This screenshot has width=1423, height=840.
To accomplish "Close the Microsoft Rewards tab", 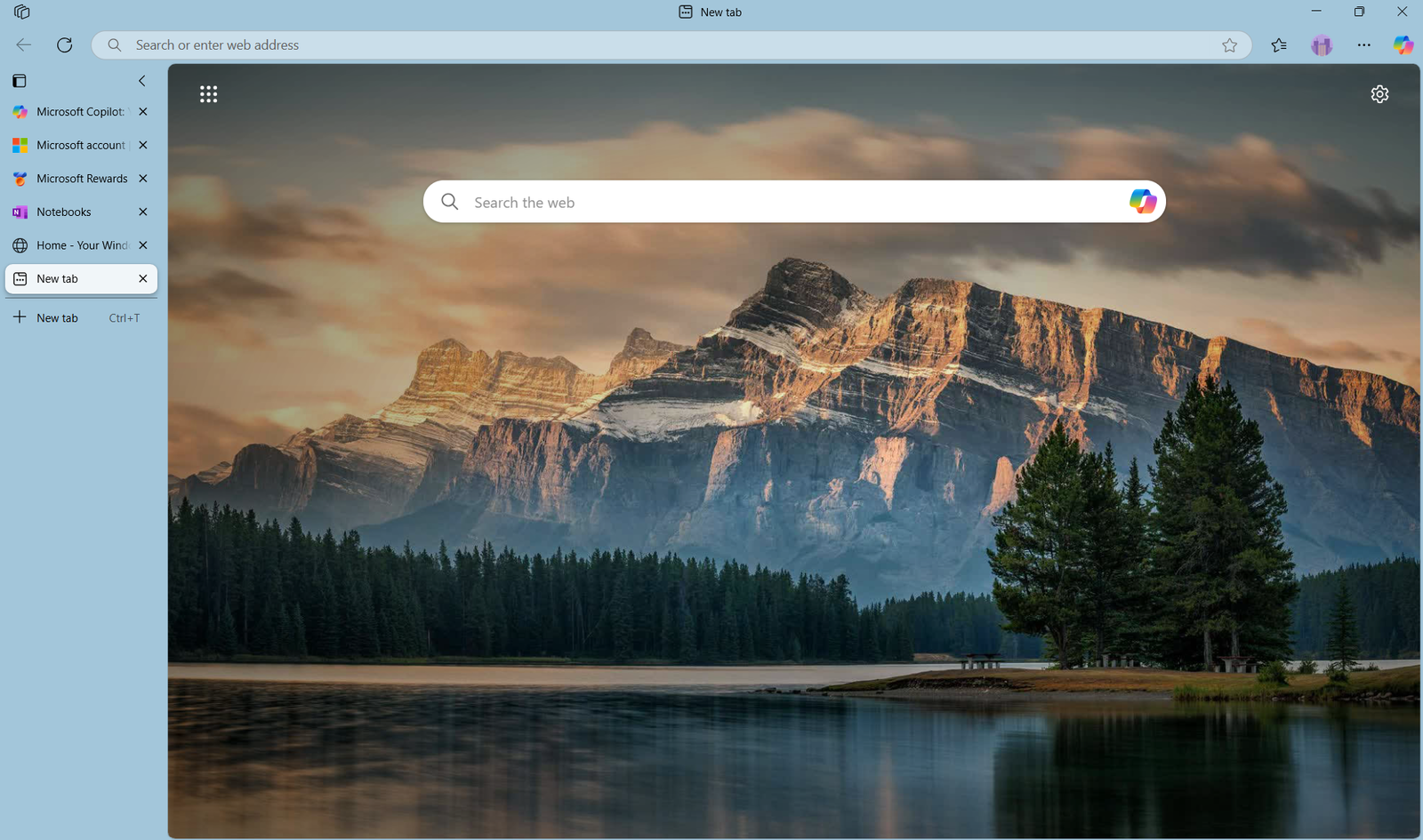I will coord(143,179).
